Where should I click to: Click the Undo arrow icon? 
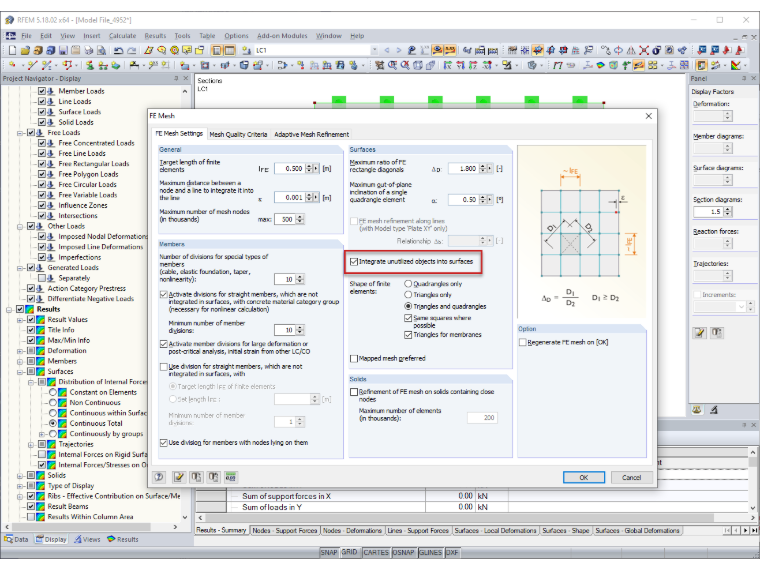click(118, 50)
